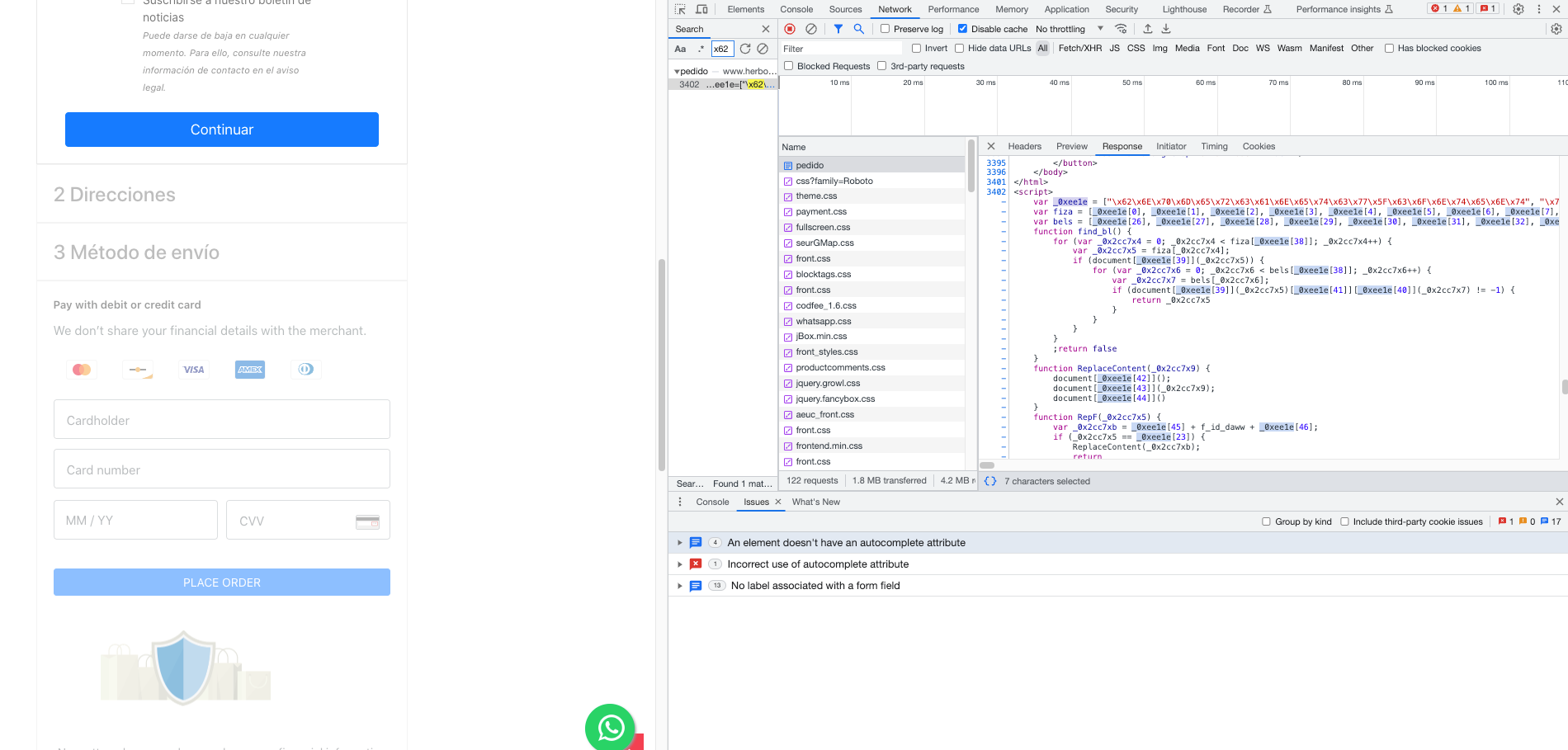Viewport: 1568px width, 750px height.
Task: Click the inspect element picker icon
Action: tap(680, 9)
